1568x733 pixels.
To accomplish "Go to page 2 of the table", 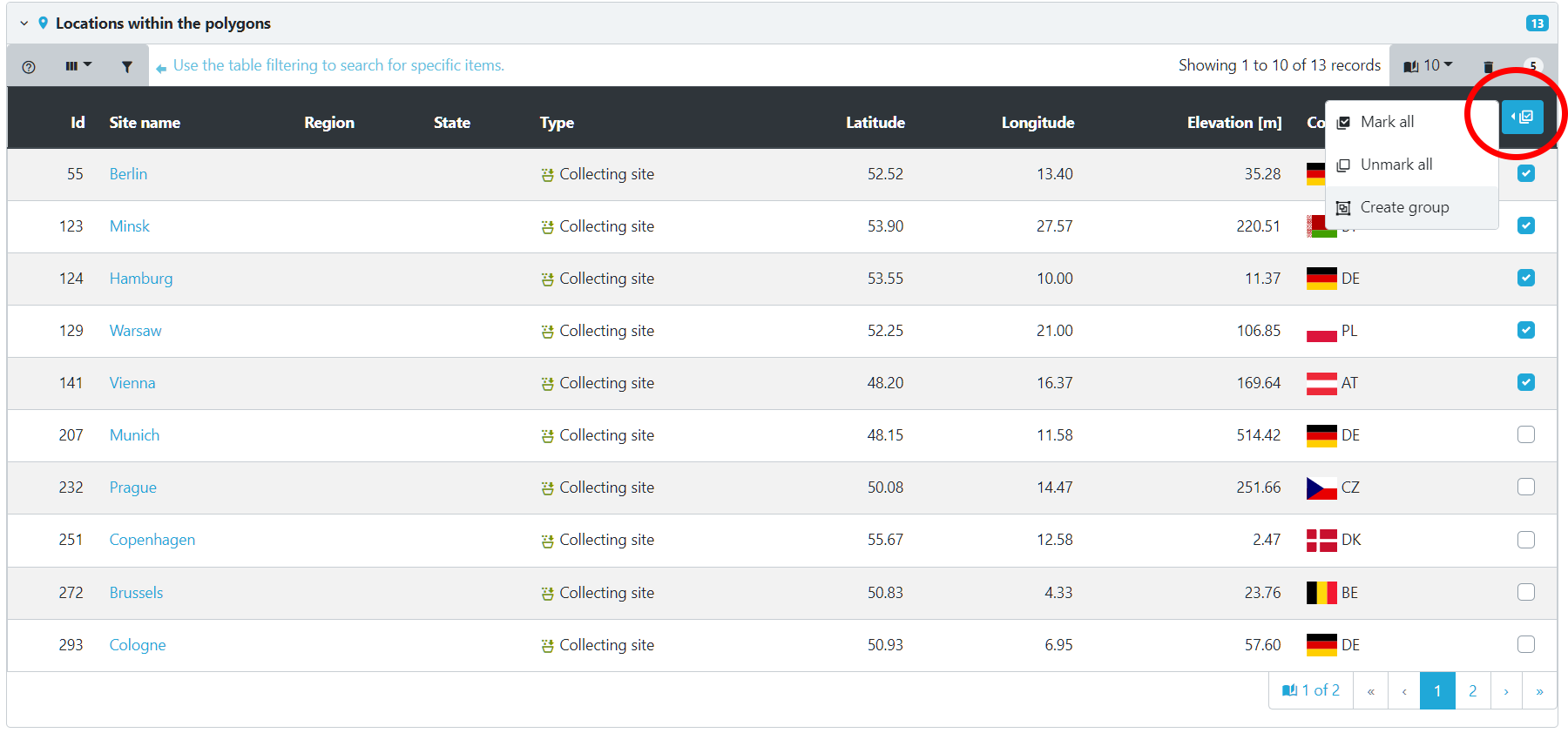I will pos(1472,691).
